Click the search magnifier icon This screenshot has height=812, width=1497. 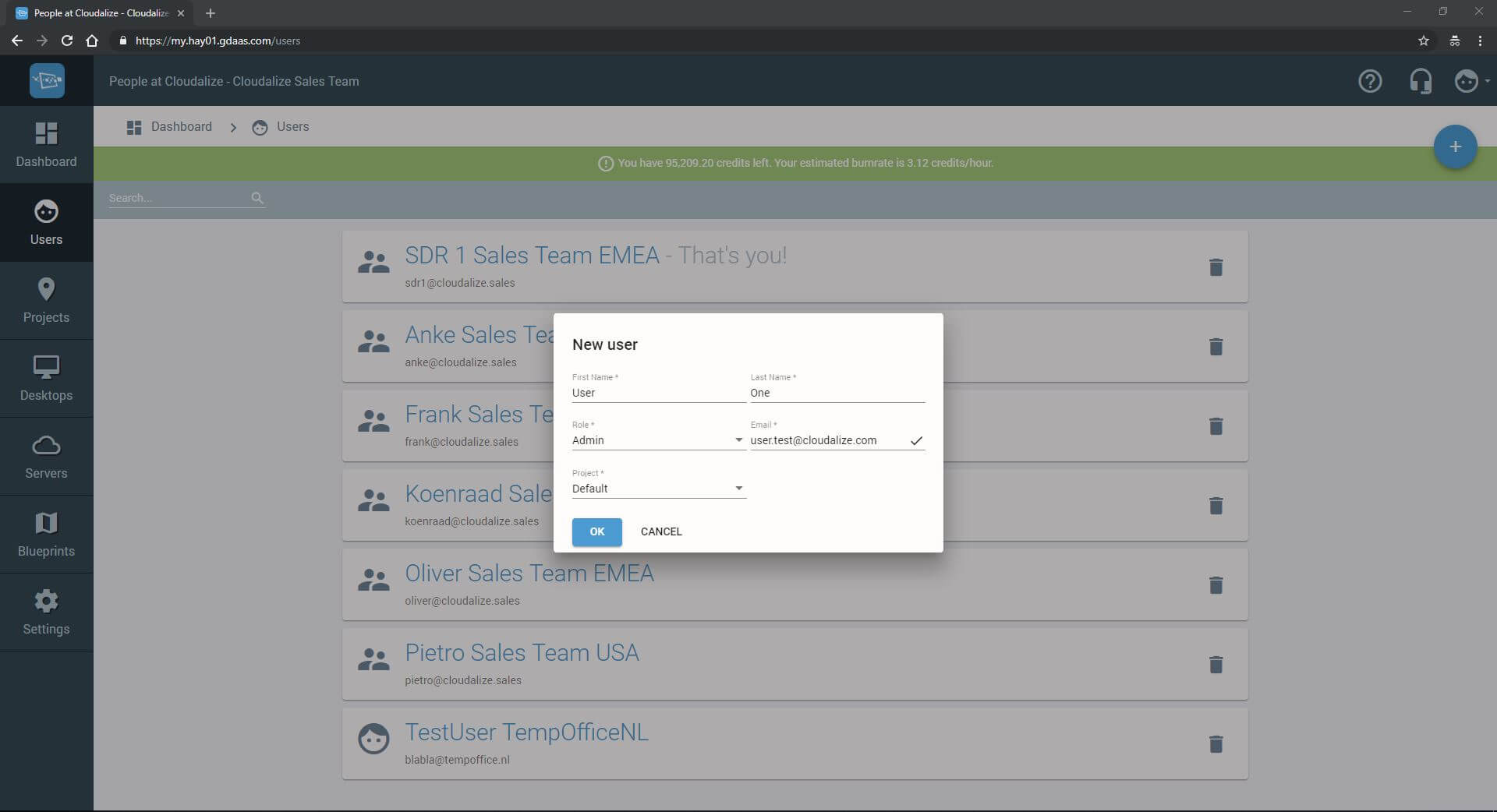pos(257,198)
